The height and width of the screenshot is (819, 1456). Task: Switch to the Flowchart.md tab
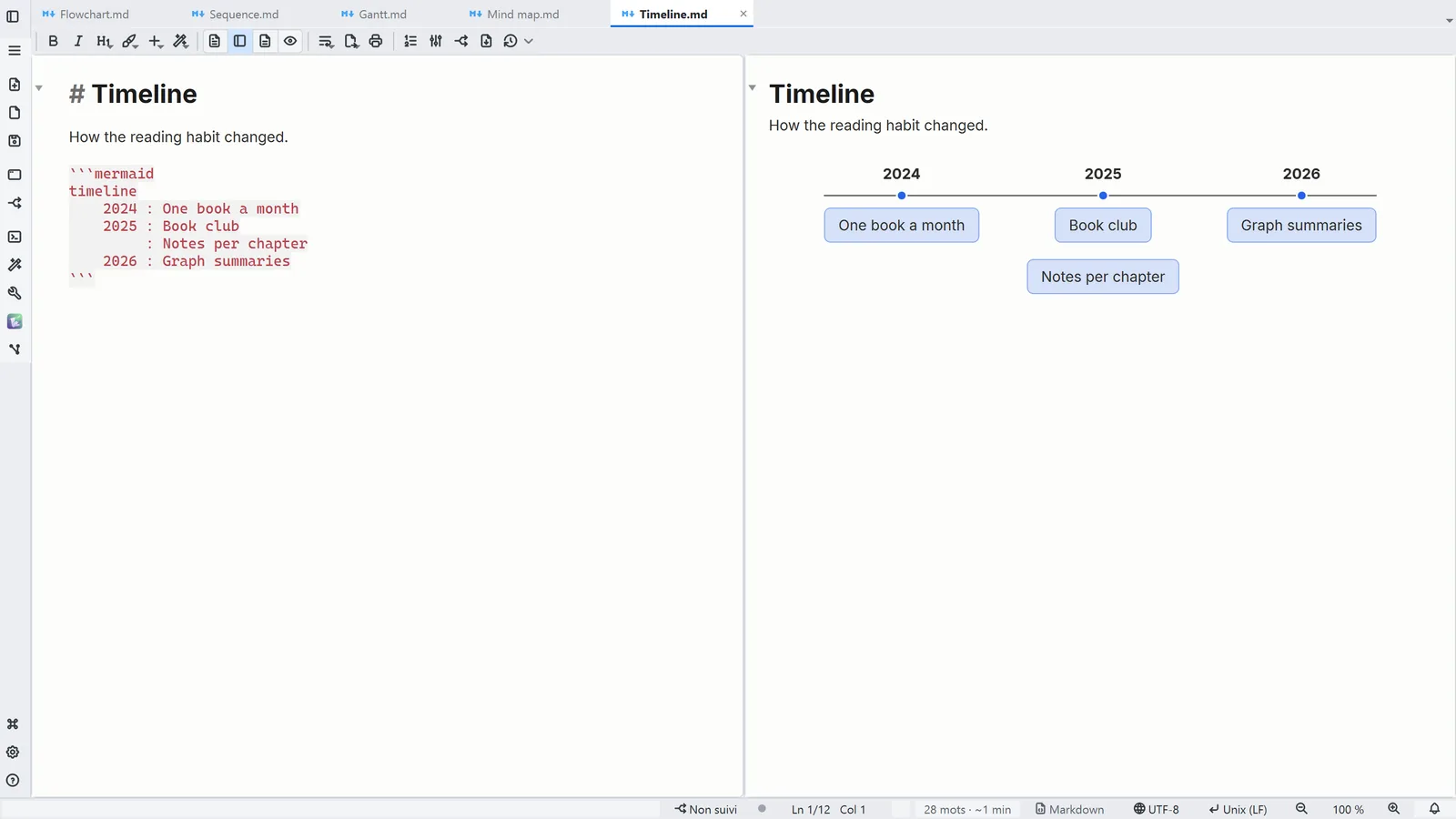[x=86, y=14]
